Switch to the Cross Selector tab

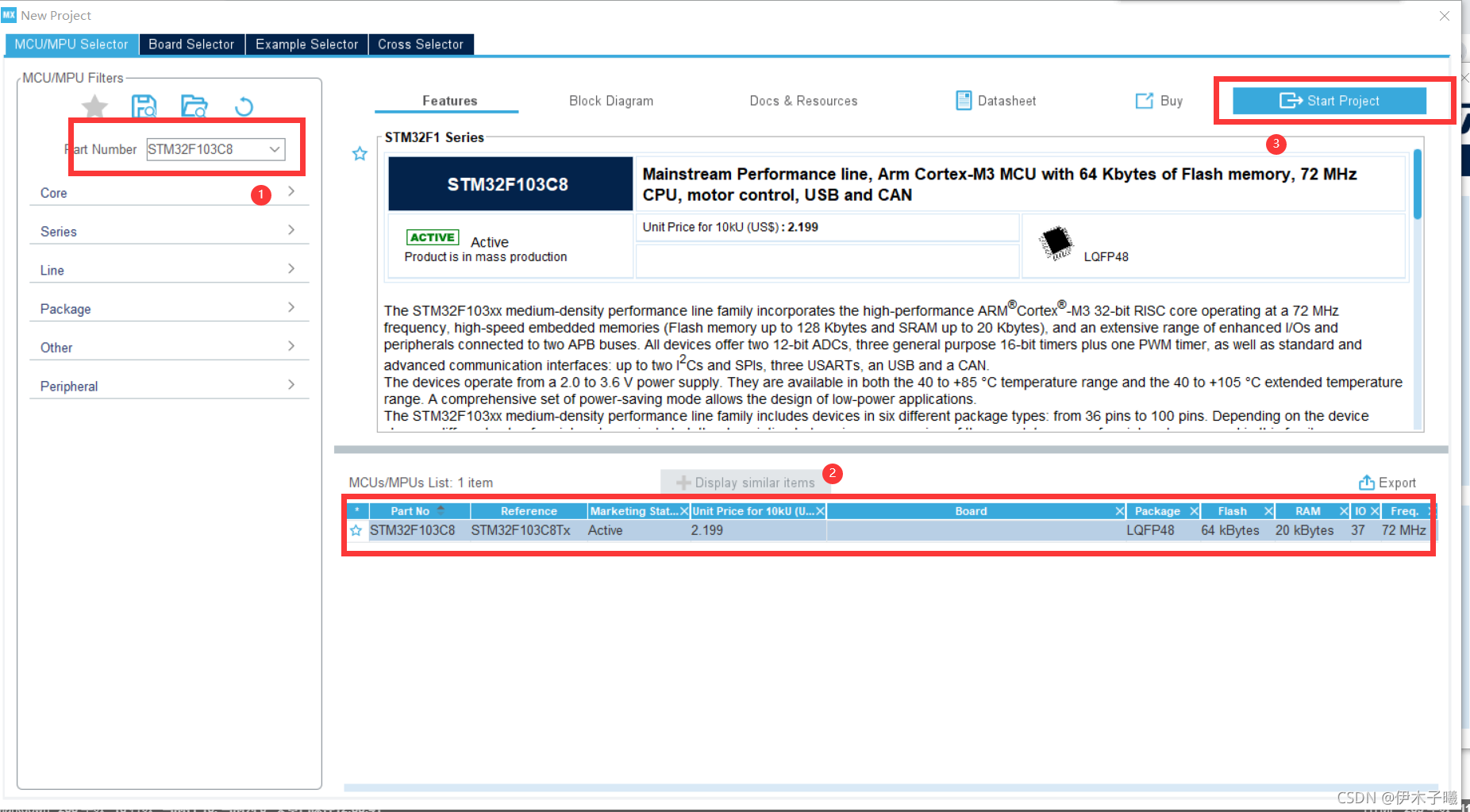tap(421, 44)
